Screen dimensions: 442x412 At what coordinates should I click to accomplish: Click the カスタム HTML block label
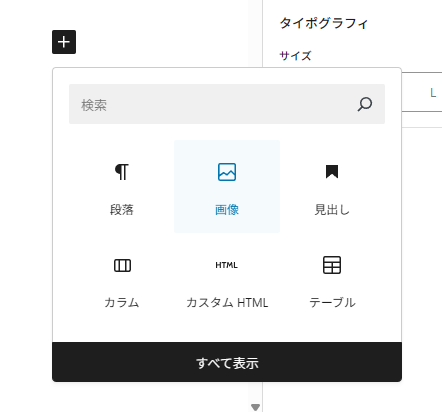(x=227, y=302)
